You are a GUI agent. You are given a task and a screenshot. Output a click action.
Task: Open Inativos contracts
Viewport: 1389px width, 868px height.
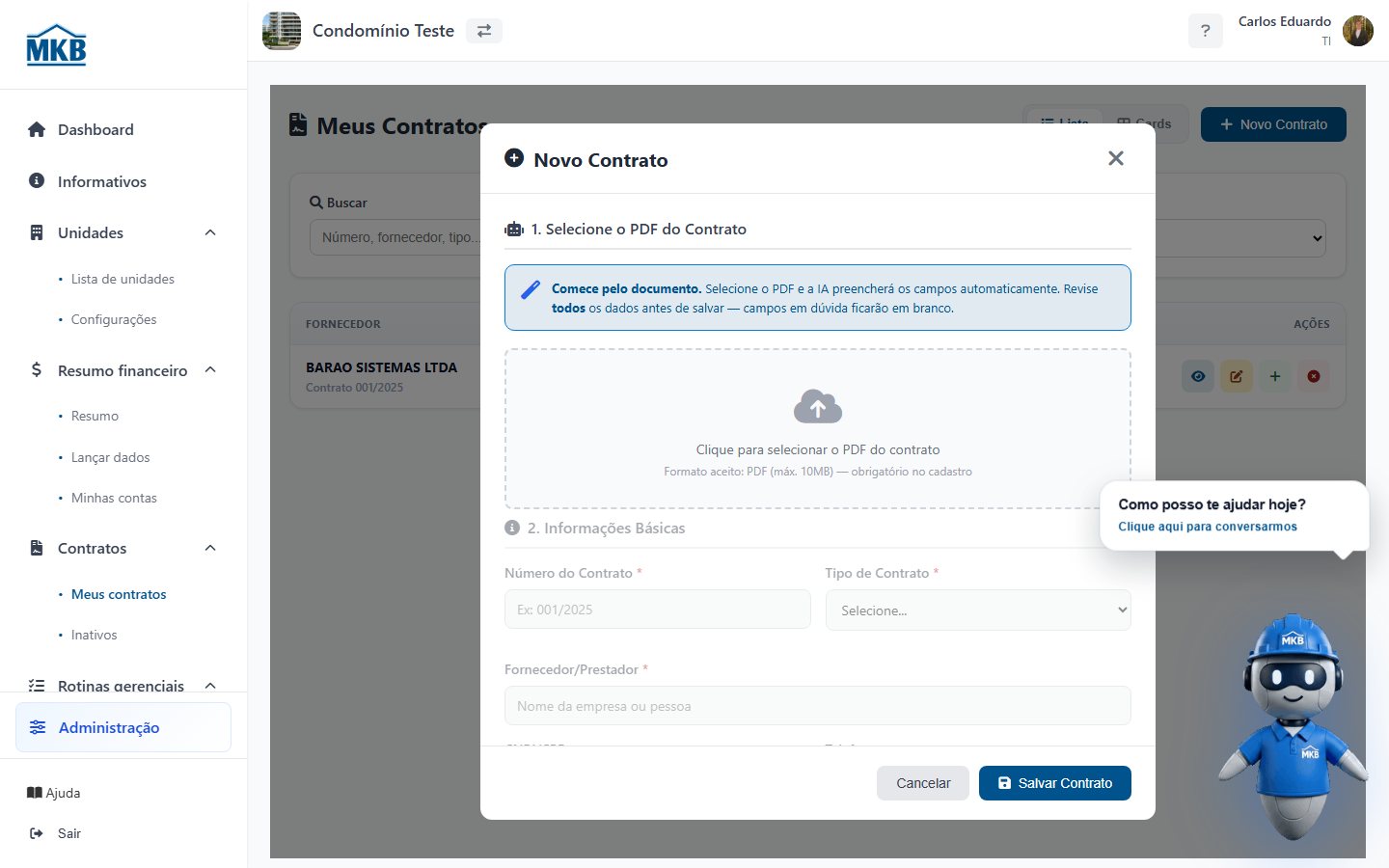tap(95, 635)
